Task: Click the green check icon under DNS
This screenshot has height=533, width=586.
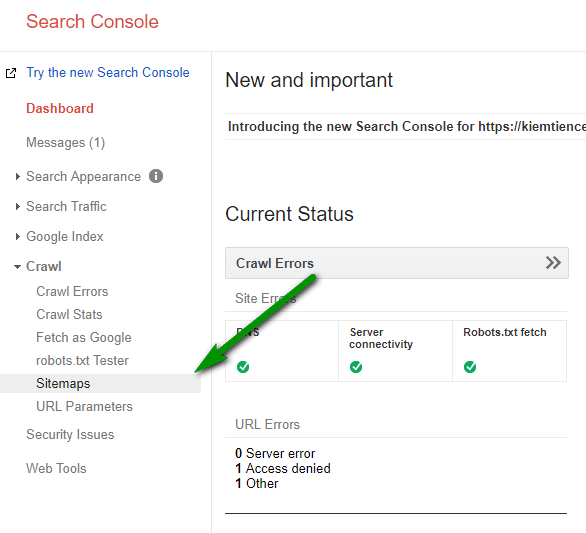Action: coord(243,367)
